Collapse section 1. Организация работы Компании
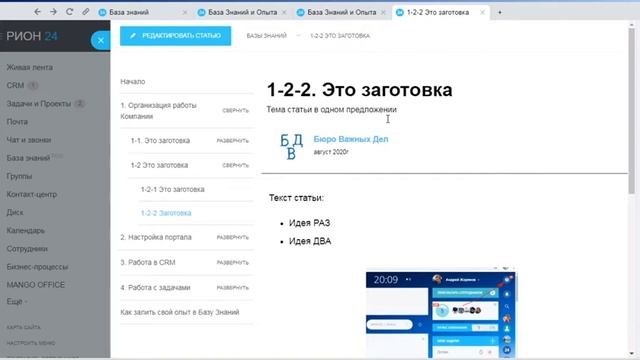 click(236, 110)
